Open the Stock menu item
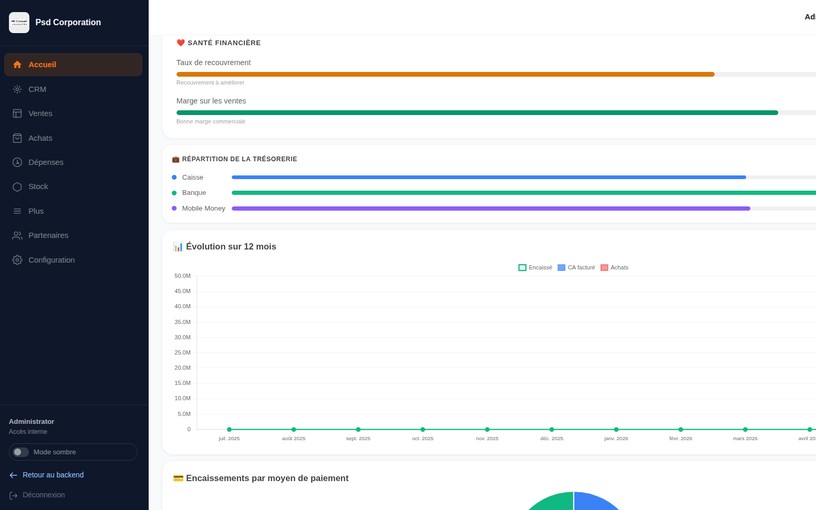Screen dimensions: 816x510 (x=73, y=187)
